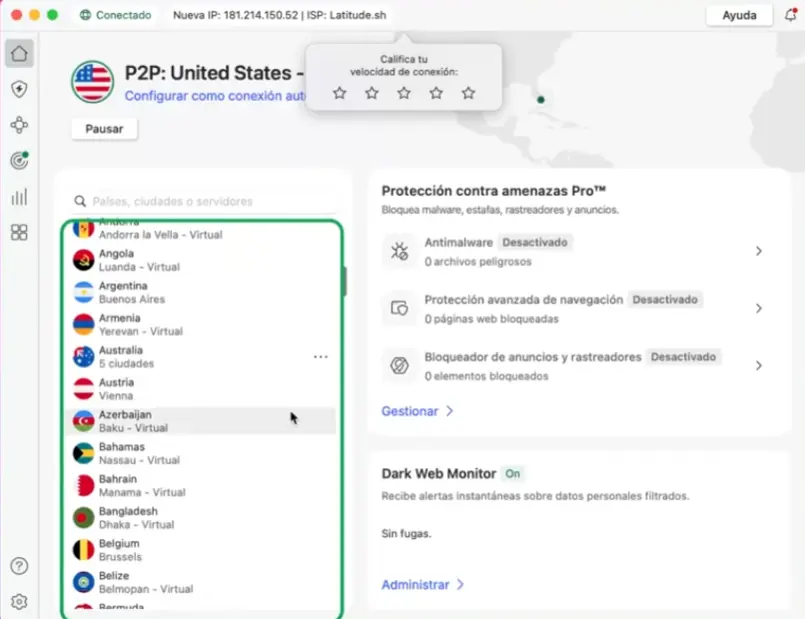
Task: Expand the Antimalware row chevron
Action: (x=757, y=249)
